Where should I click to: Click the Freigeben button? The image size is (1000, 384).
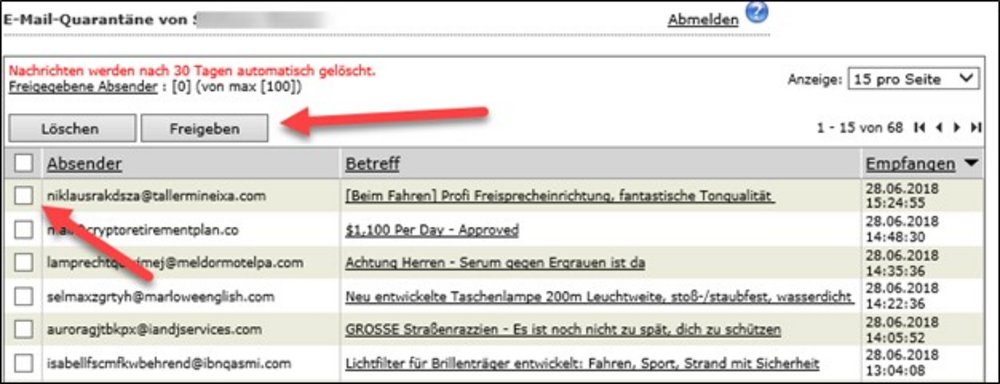click(x=204, y=128)
